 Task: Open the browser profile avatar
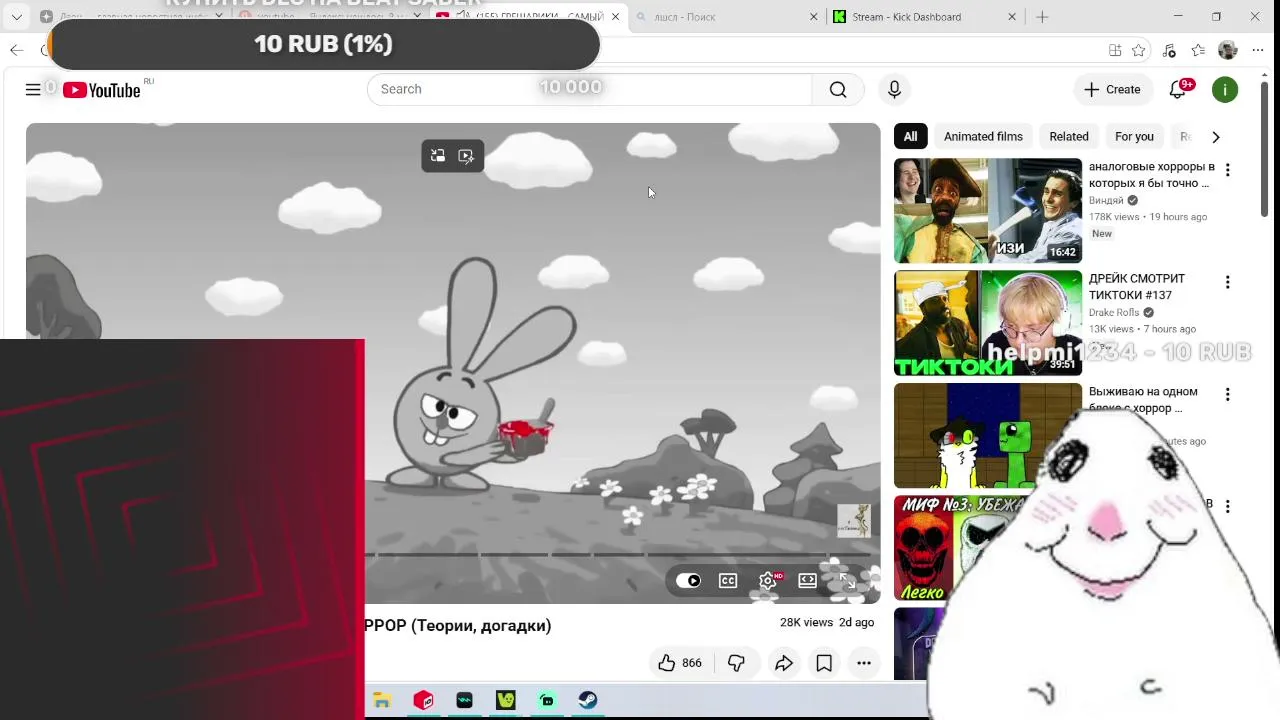coord(1228,50)
